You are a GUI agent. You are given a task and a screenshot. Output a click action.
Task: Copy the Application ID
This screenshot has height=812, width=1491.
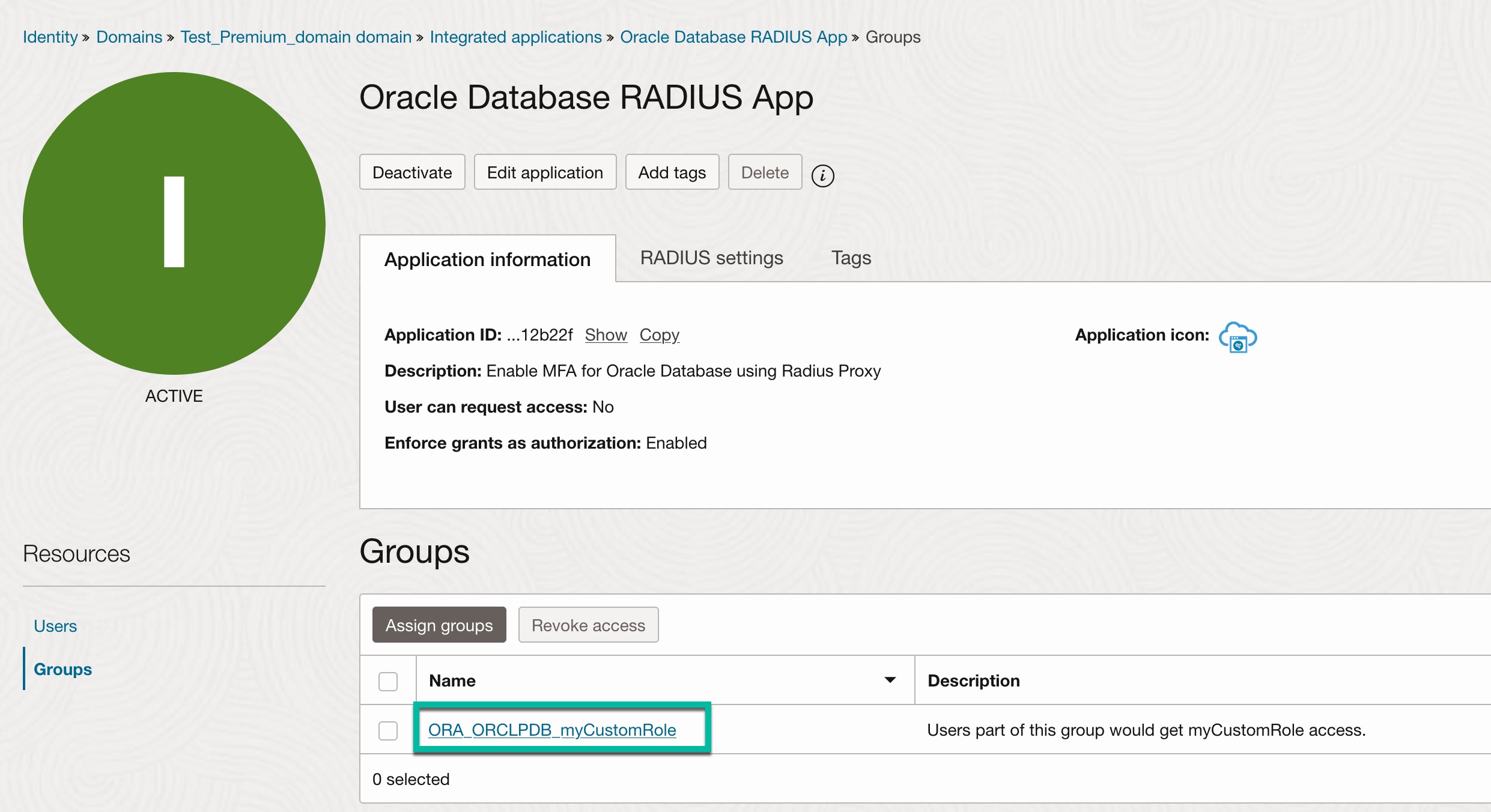[659, 335]
